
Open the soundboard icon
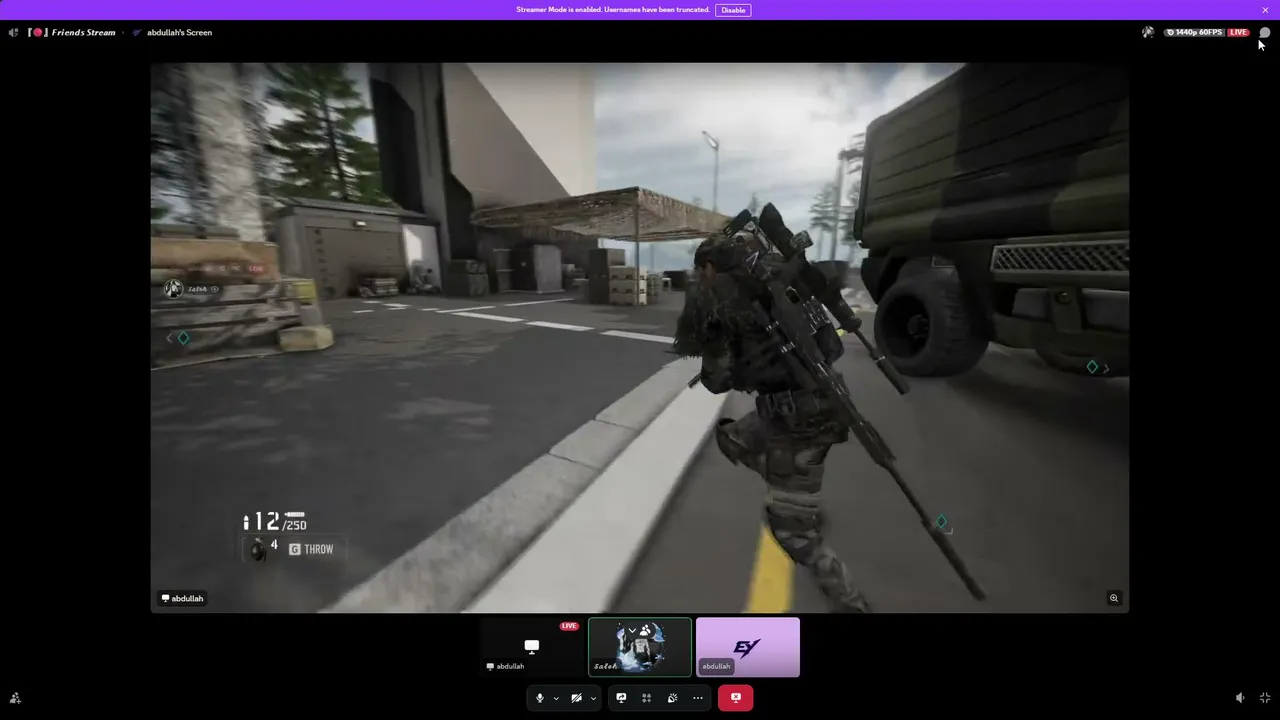click(x=672, y=698)
